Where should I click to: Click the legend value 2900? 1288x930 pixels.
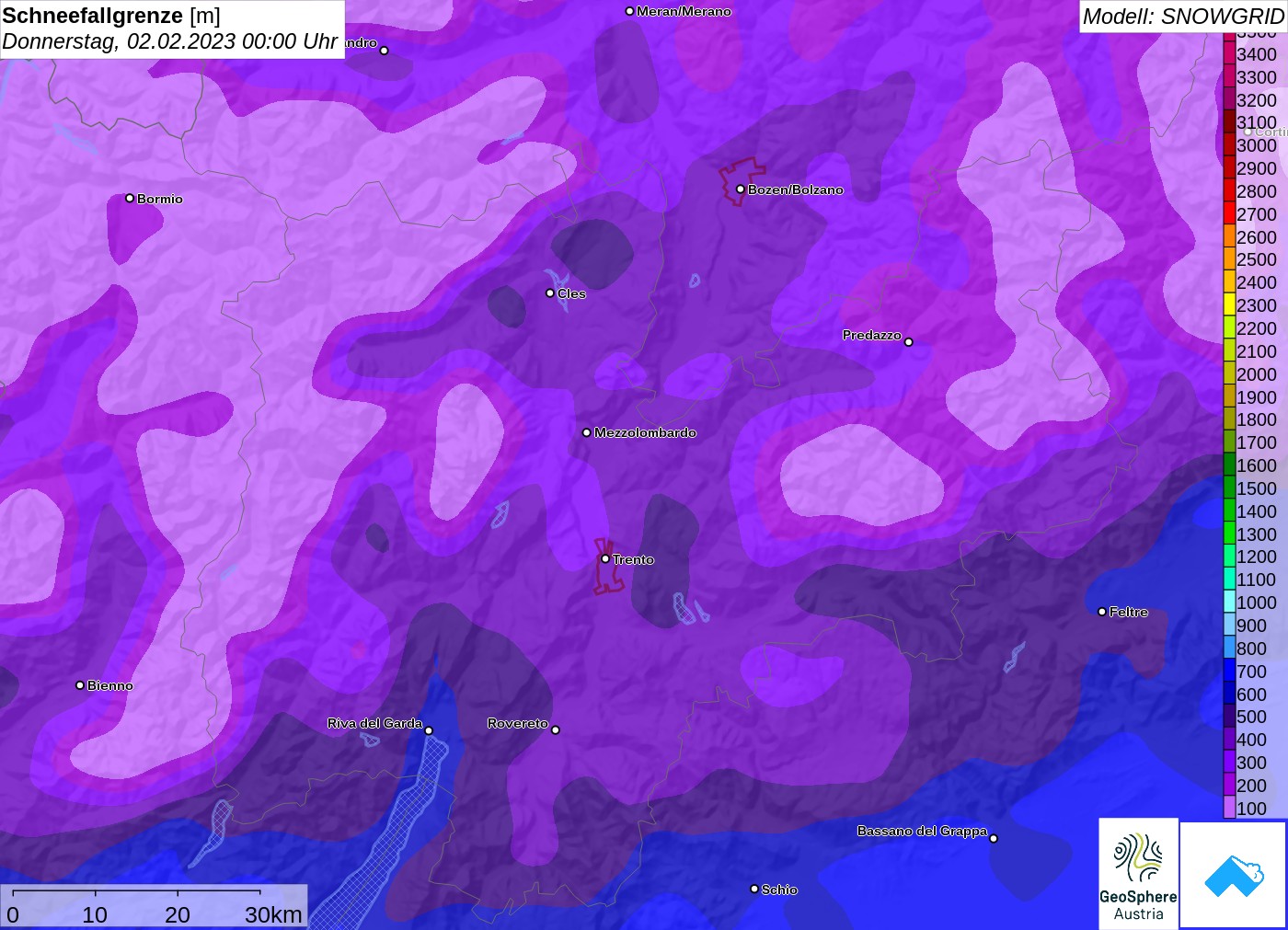tap(1257, 168)
